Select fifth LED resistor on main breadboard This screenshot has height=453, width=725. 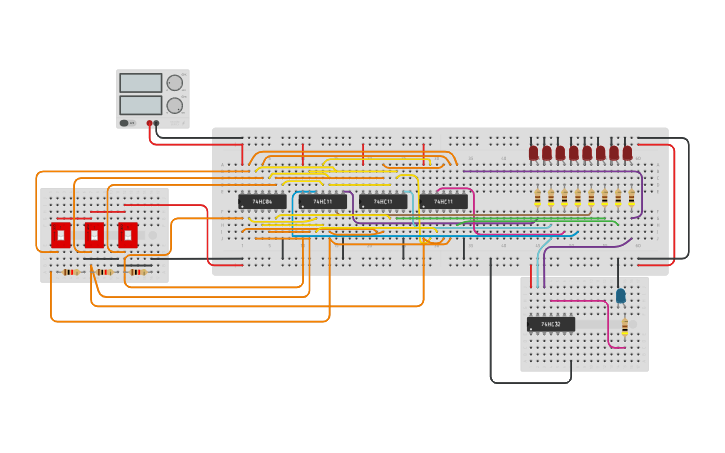coord(591,198)
